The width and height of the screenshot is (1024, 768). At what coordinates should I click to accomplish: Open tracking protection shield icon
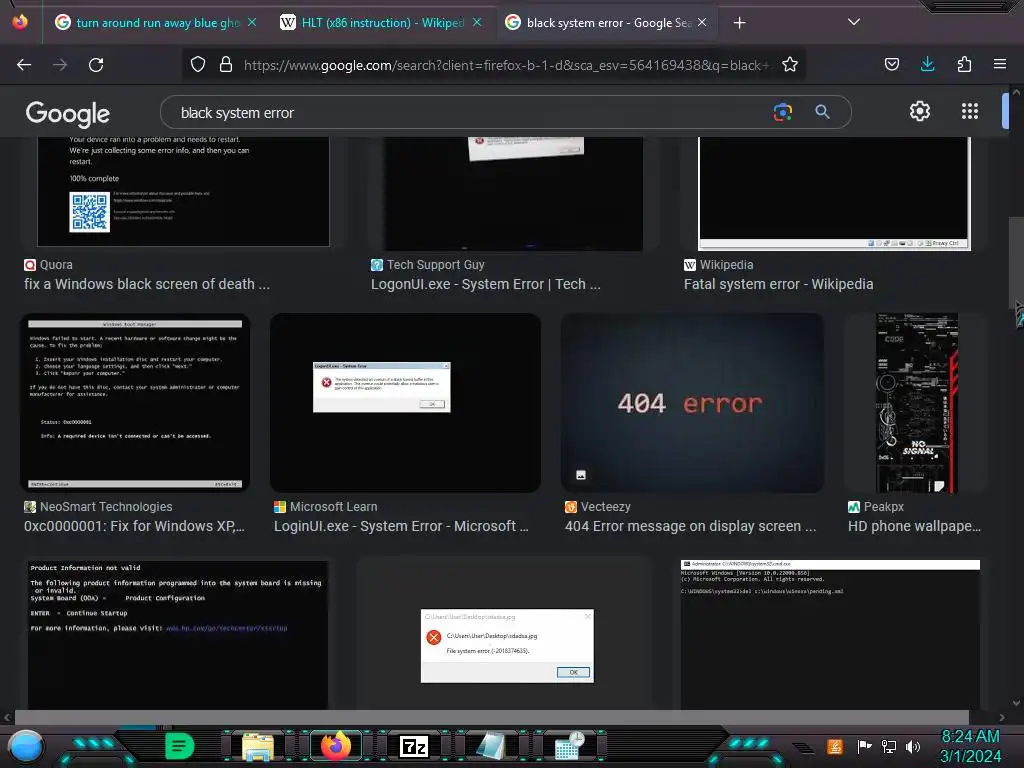198,65
